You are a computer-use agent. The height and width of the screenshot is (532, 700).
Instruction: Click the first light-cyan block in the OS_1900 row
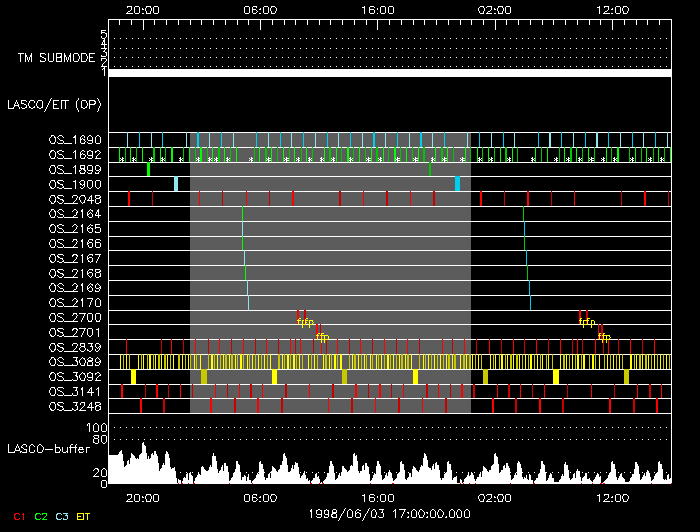[x=176, y=184]
